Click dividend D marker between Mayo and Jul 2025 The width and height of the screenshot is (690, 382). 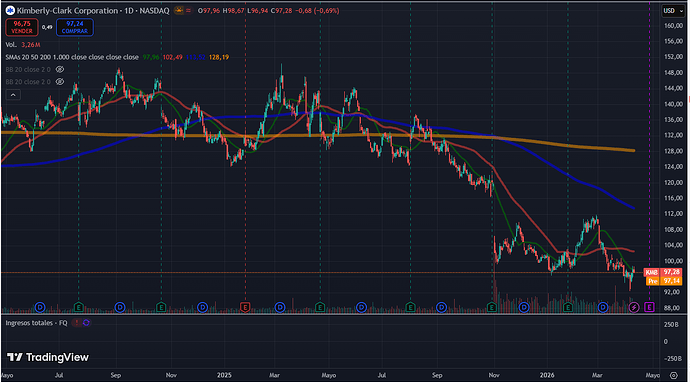point(361,307)
